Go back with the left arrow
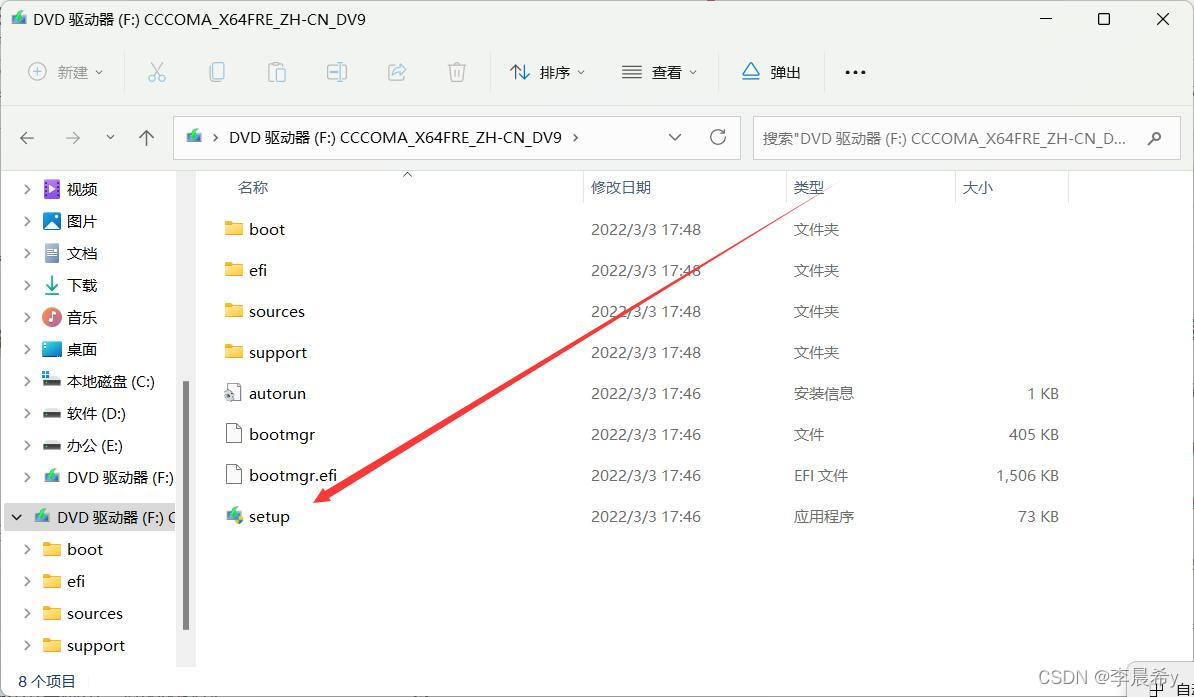The image size is (1194, 697). 27,138
